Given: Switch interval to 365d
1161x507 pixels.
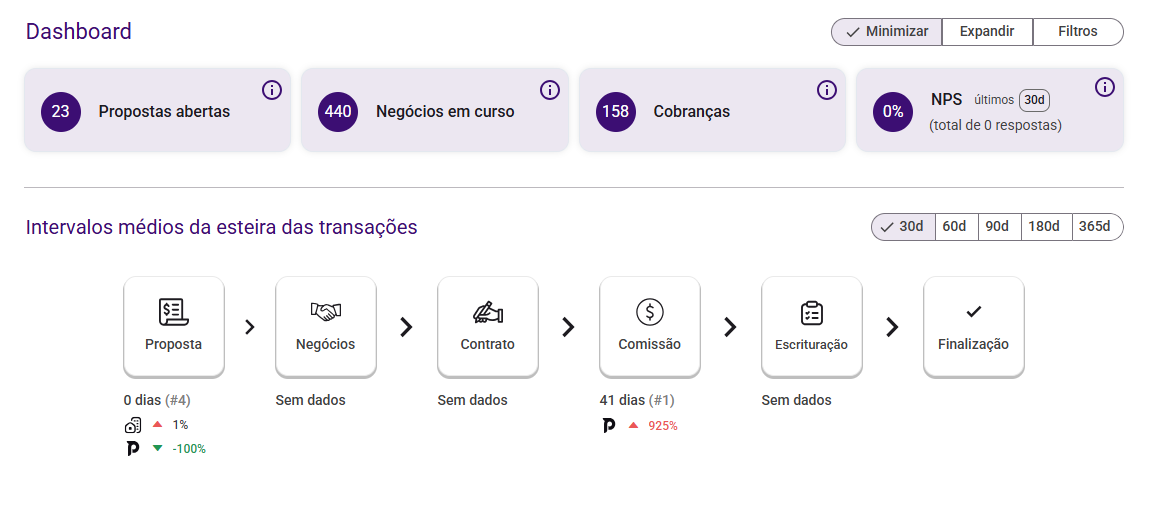Looking at the screenshot, I should pyautogui.click(x=1094, y=227).
